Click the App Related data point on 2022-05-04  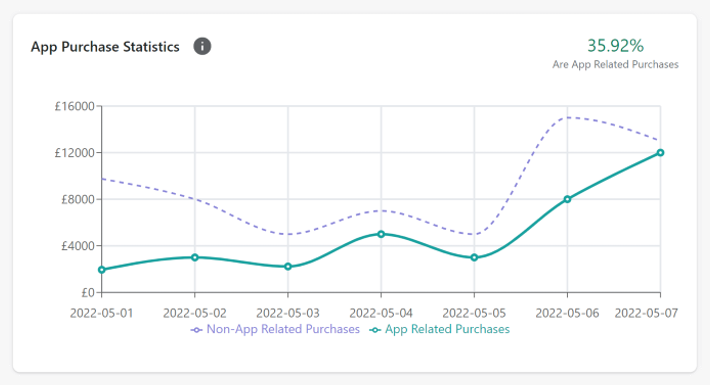coord(381,234)
